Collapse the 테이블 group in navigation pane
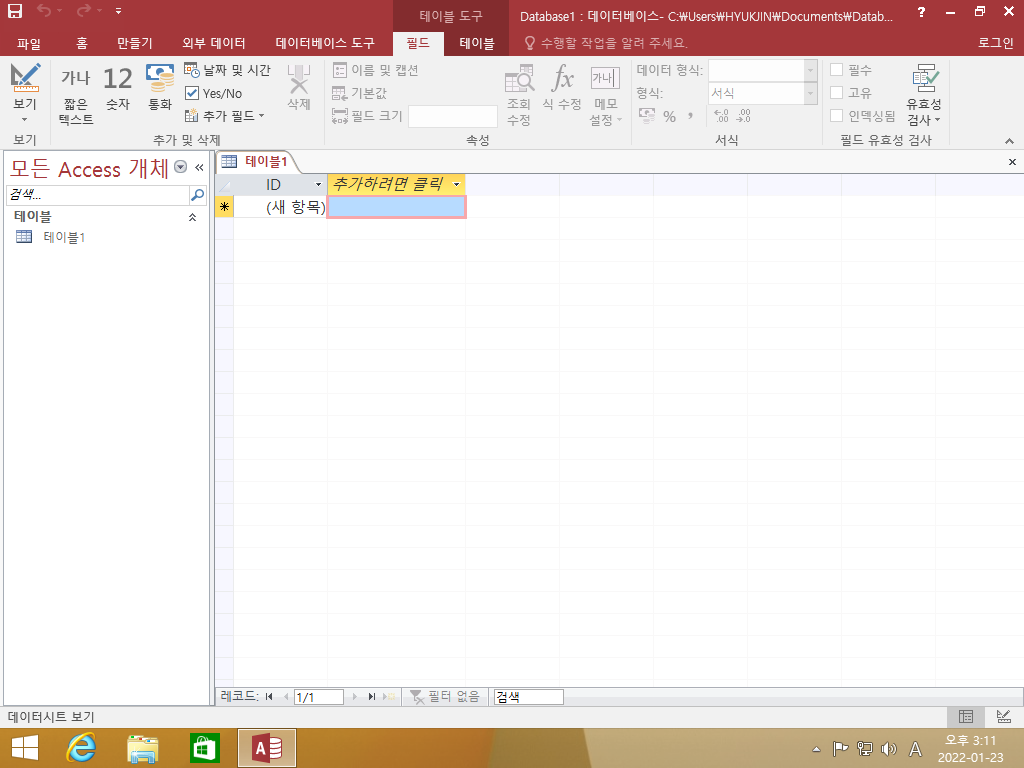This screenshot has height=768, width=1024. pos(192,217)
